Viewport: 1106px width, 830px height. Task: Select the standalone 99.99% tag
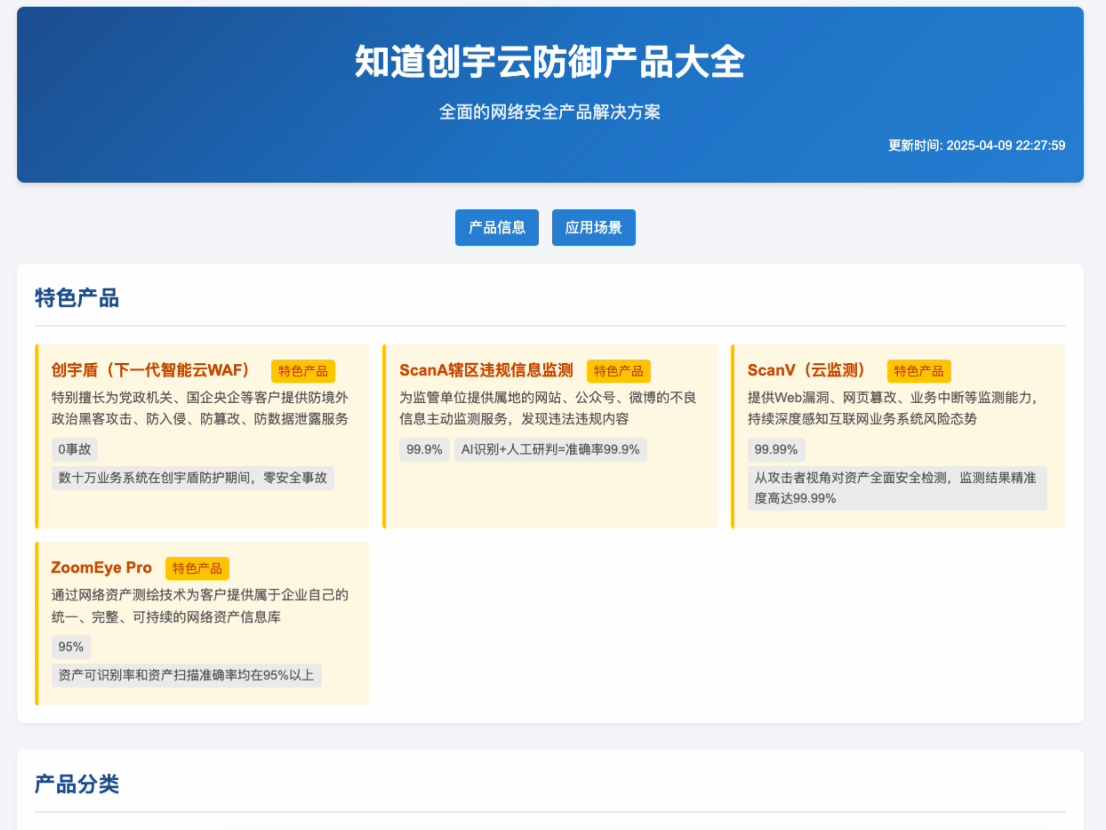776,449
